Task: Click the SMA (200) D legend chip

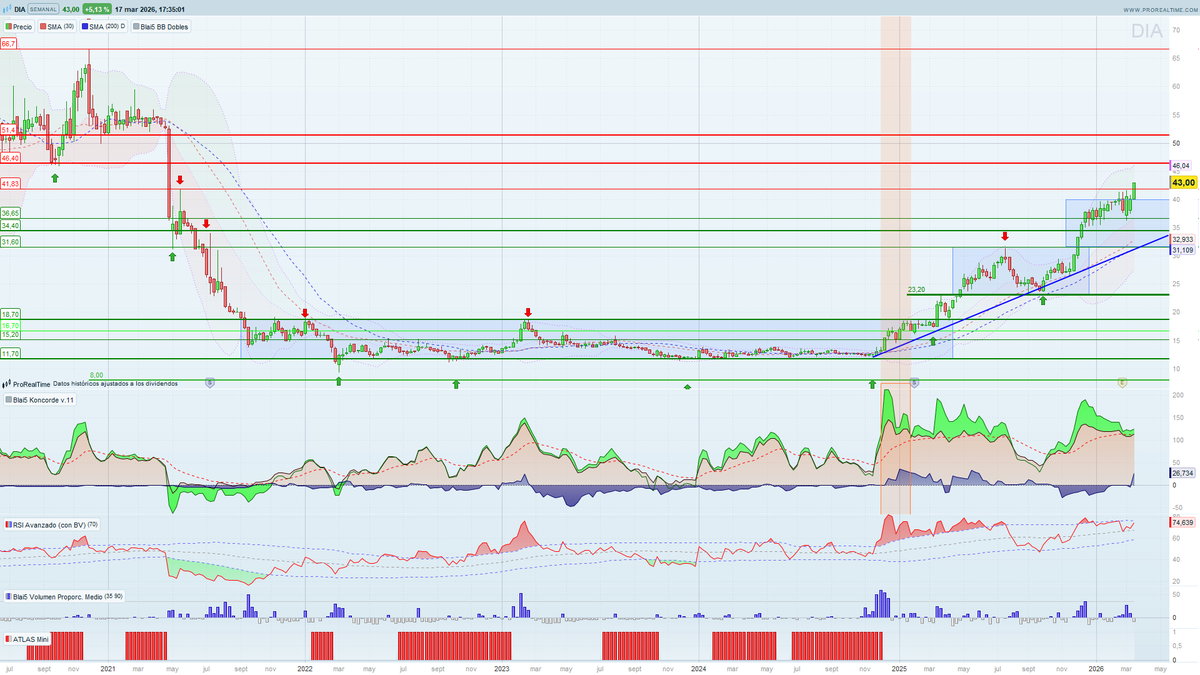Action: tap(104, 25)
